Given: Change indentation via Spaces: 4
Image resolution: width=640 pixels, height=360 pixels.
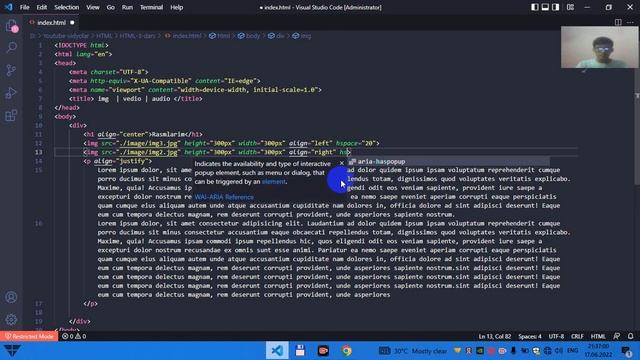Looking at the screenshot, I should click(x=530, y=336).
